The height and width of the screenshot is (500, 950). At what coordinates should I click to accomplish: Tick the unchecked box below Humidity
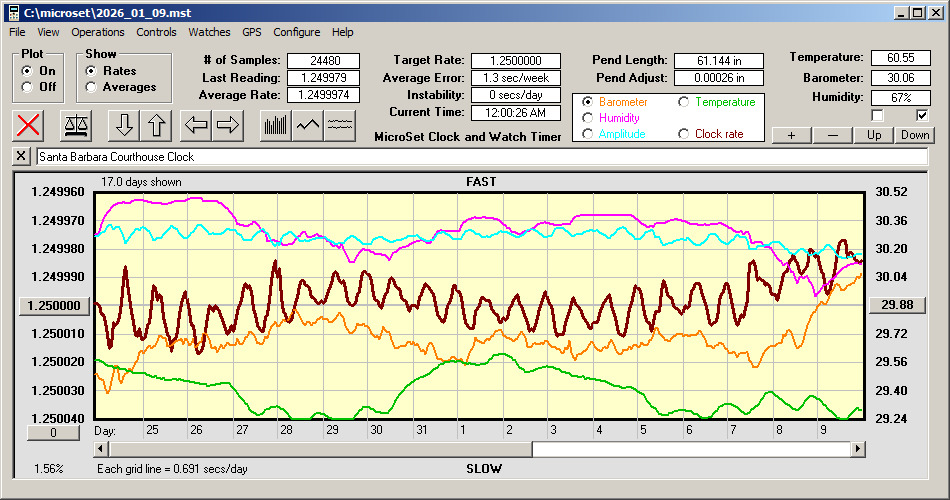(x=878, y=116)
